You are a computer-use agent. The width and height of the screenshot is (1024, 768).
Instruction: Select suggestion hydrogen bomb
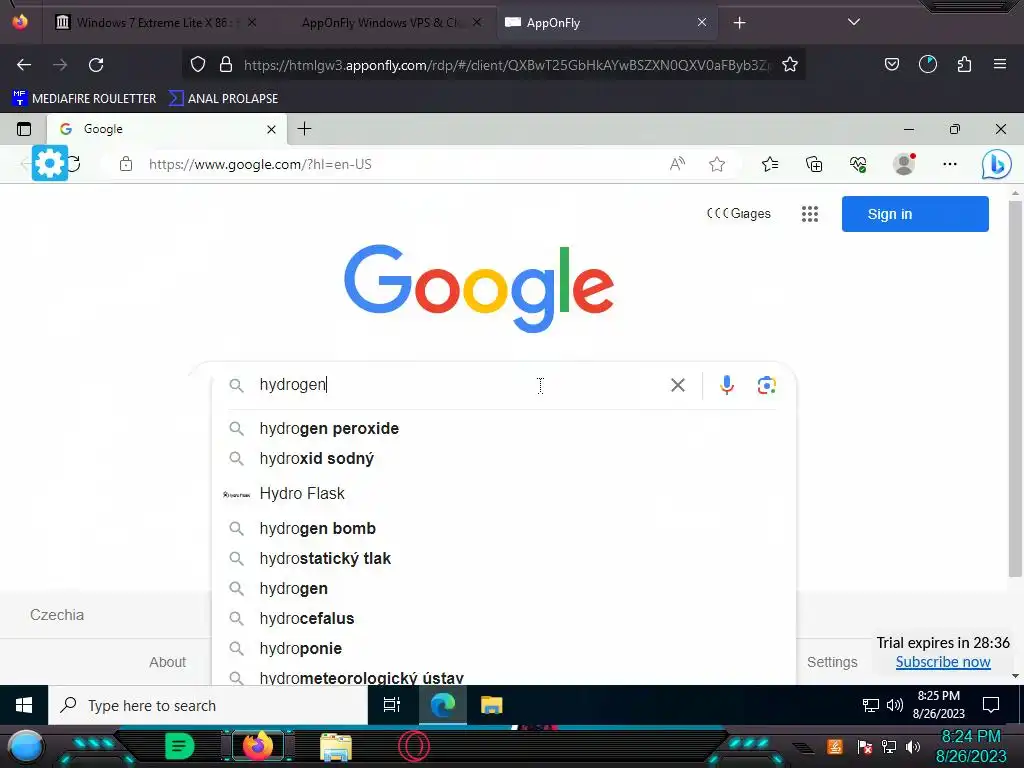pyautogui.click(x=503, y=528)
